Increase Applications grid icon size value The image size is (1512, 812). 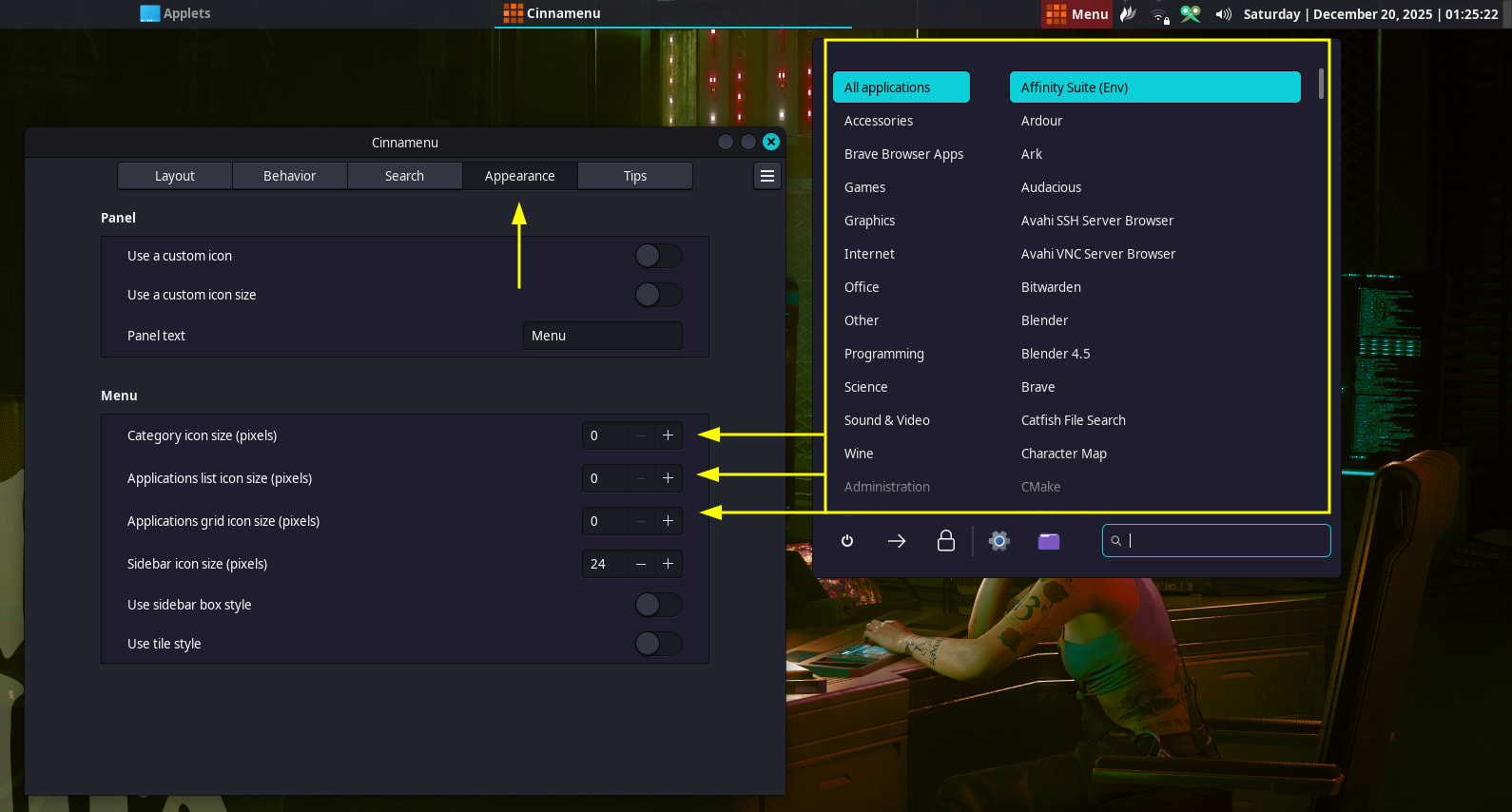click(x=669, y=521)
